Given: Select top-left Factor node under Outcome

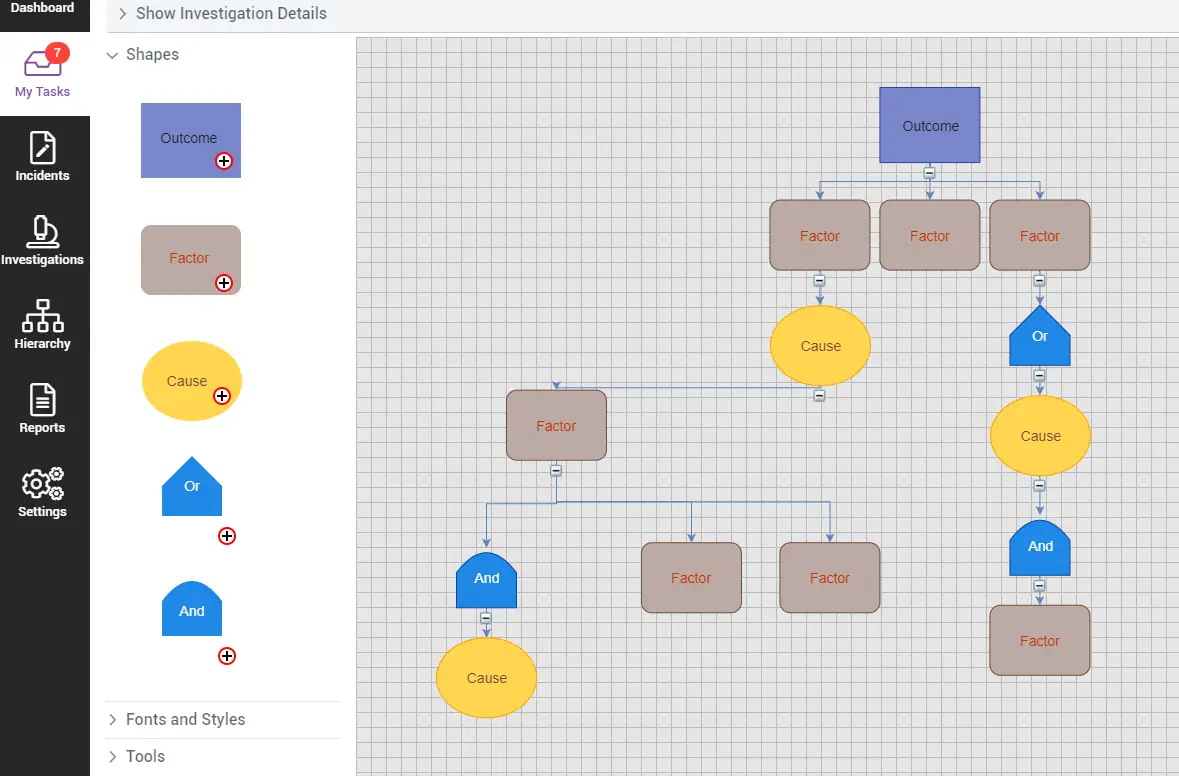Looking at the screenshot, I should (x=820, y=235).
